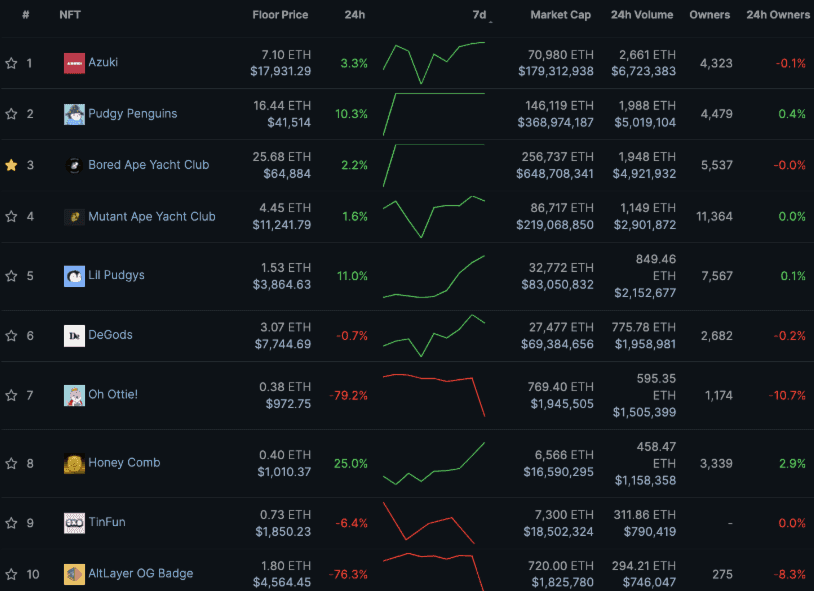Click the Mutant Ape Yacht Club icon
The width and height of the screenshot is (814, 591).
tap(74, 217)
